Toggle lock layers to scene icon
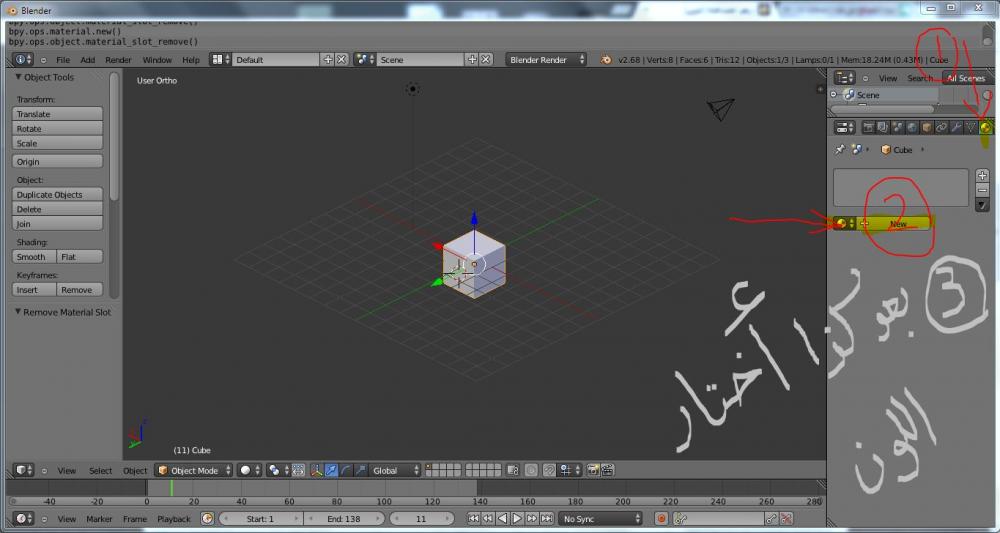This screenshot has width=1000, height=533. pos(513,471)
